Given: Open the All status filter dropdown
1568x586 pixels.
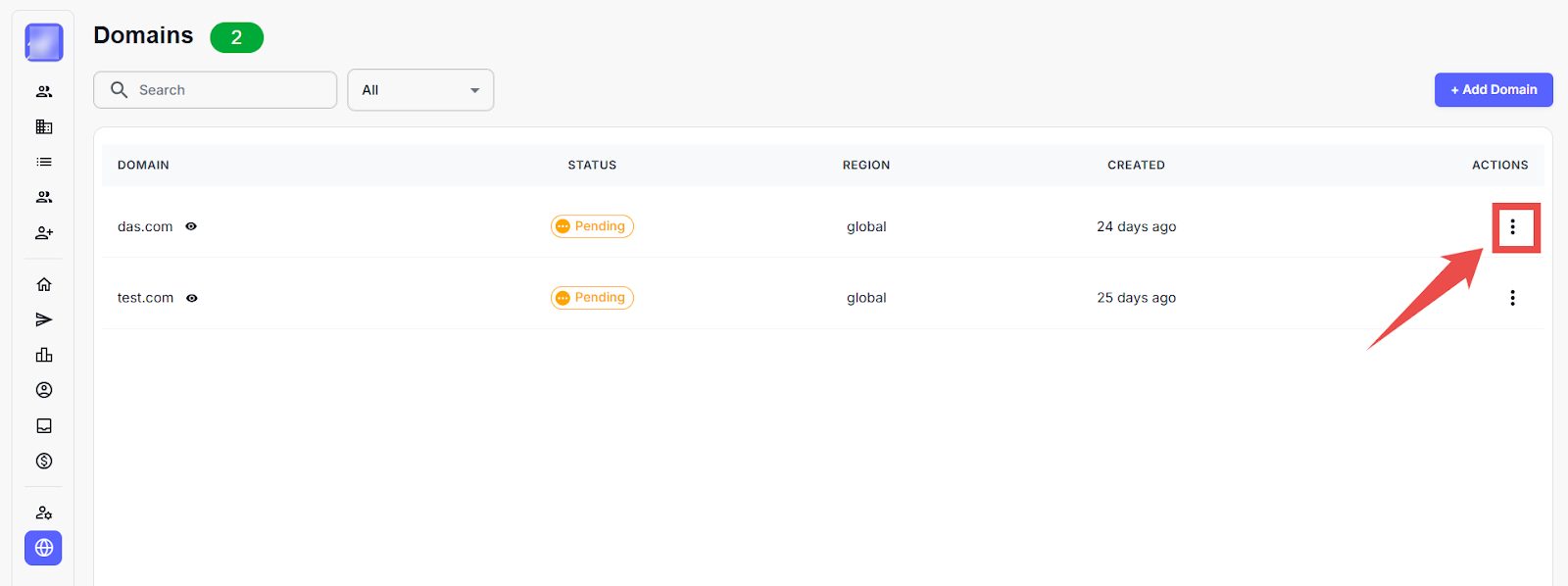Looking at the screenshot, I should tap(420, 90).
